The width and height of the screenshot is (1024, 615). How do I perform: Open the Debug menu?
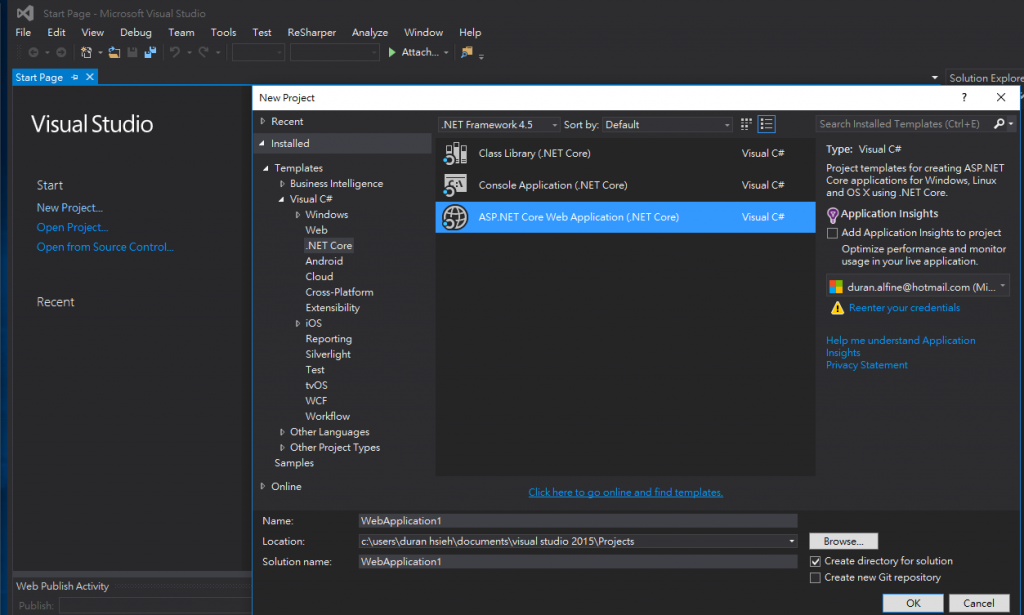coord(135,32)
